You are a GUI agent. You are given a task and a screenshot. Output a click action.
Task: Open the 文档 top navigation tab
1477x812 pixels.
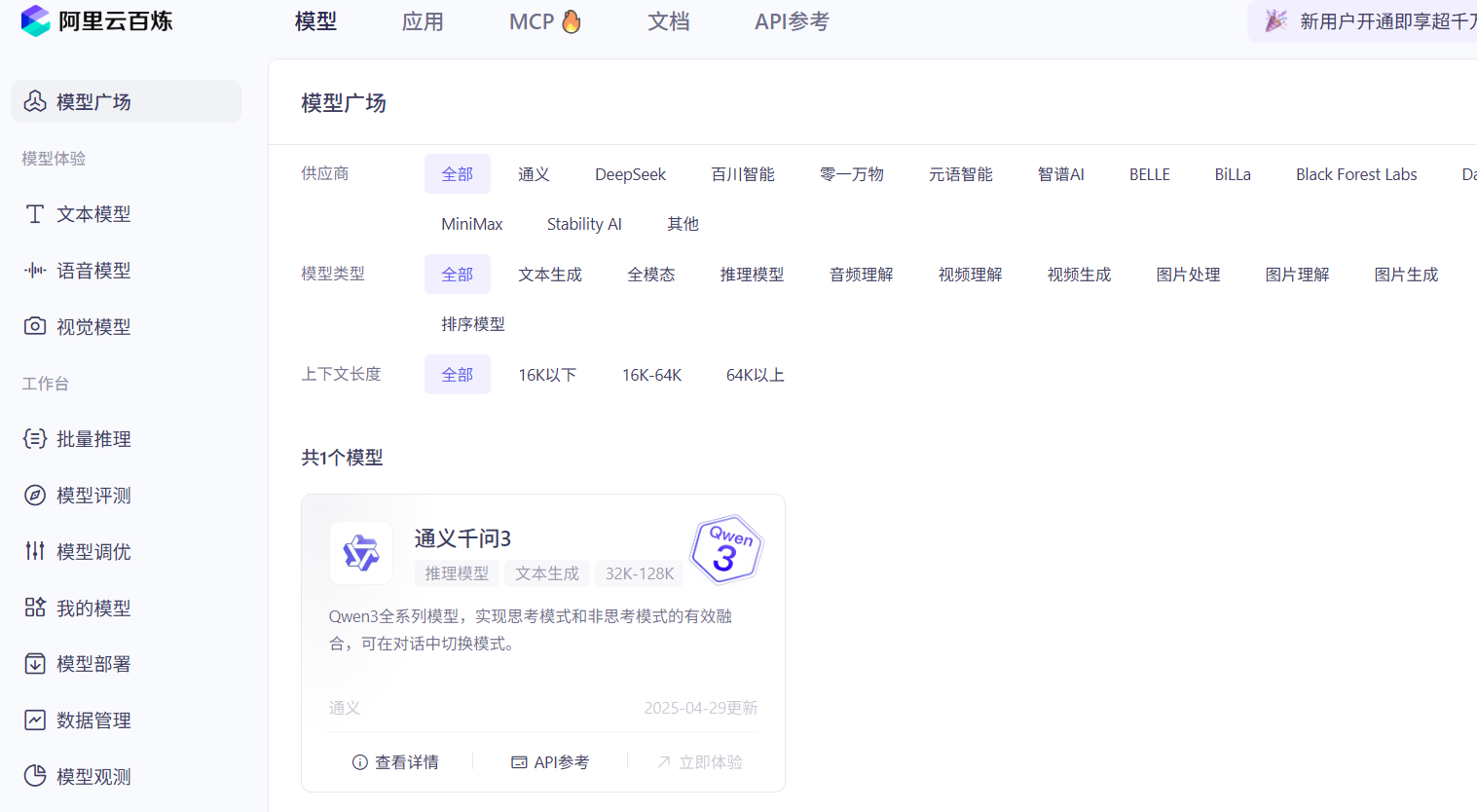click(669, 21)
